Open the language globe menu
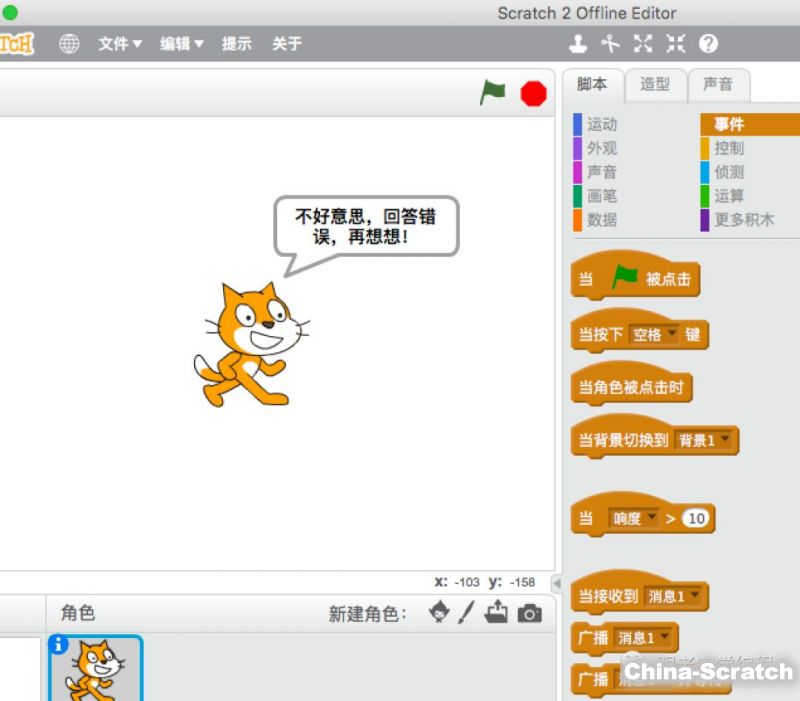This screenshot has width=800, height=701. coord(69,44)
